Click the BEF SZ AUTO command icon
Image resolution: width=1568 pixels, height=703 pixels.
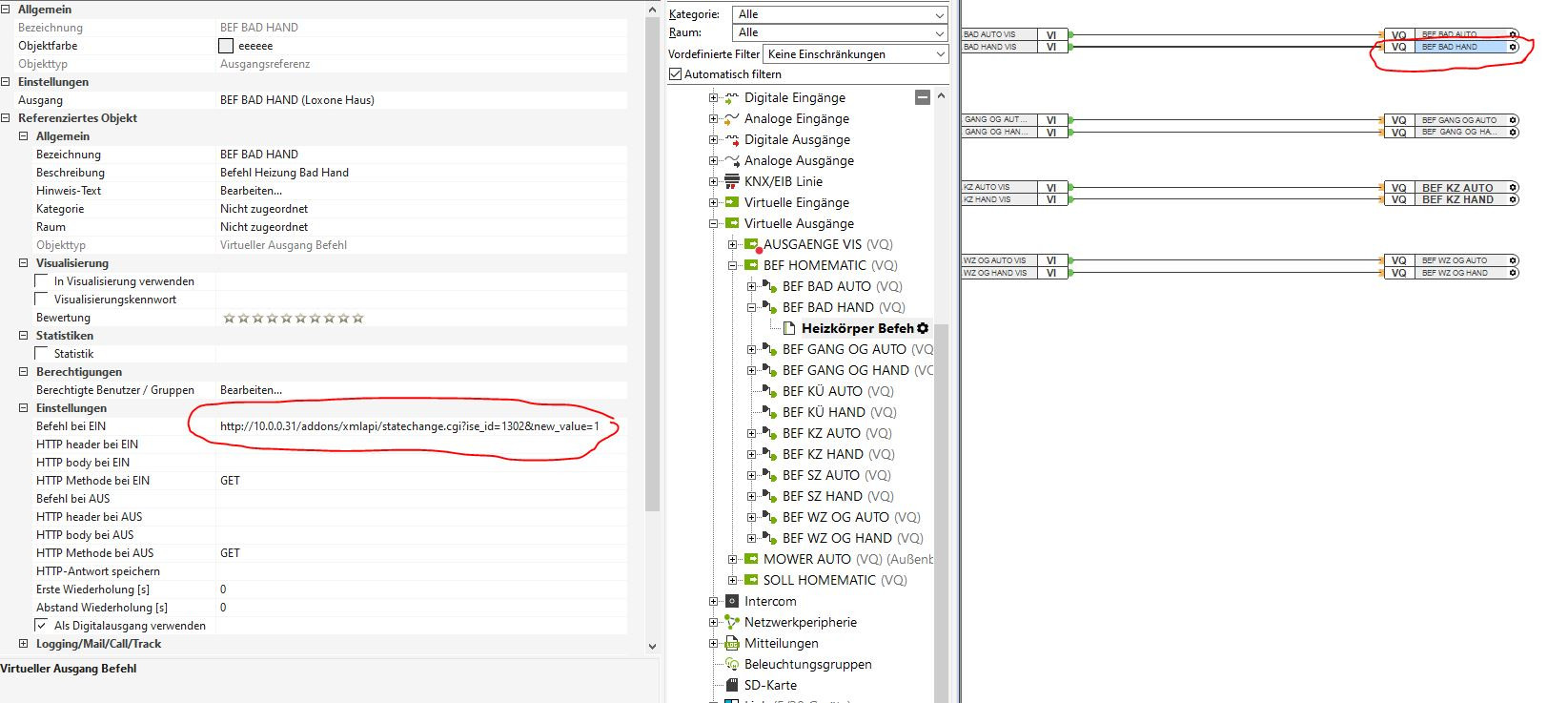tap(770, 475)
